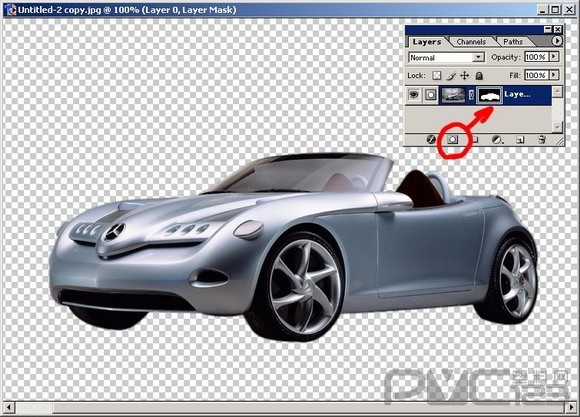The image size is (580, 417).
Task: Click horizontal scrollbar right arrow
Action: [571, 407]
